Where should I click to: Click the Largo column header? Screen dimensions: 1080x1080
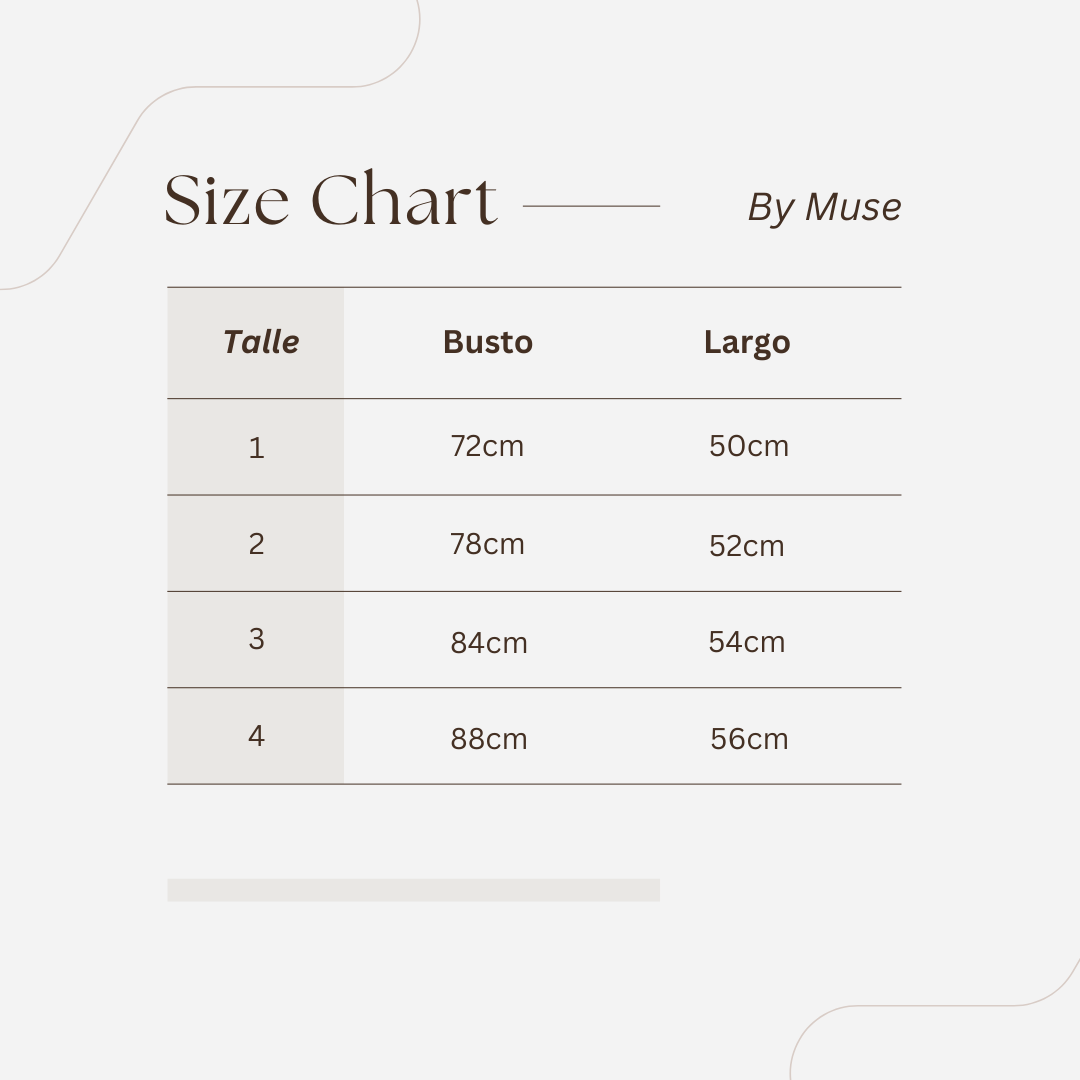pos(747,343)
